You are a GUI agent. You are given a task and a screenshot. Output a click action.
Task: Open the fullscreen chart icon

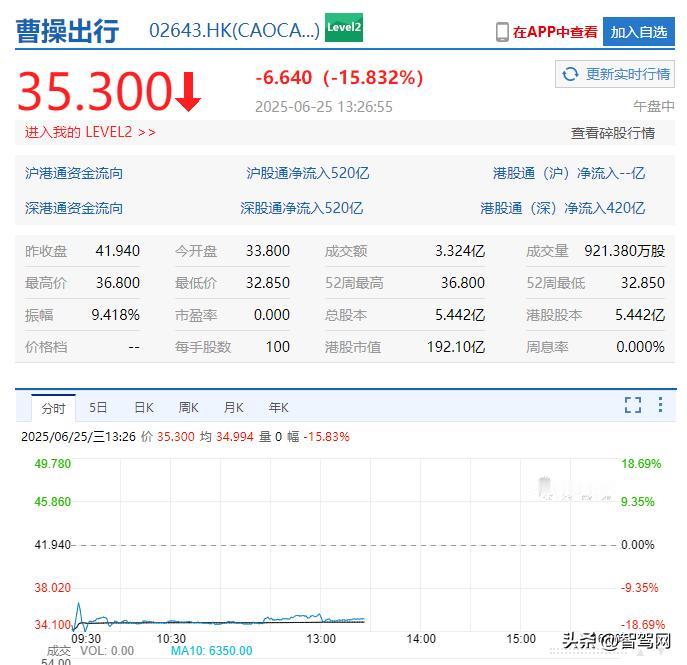click(633, 405)
